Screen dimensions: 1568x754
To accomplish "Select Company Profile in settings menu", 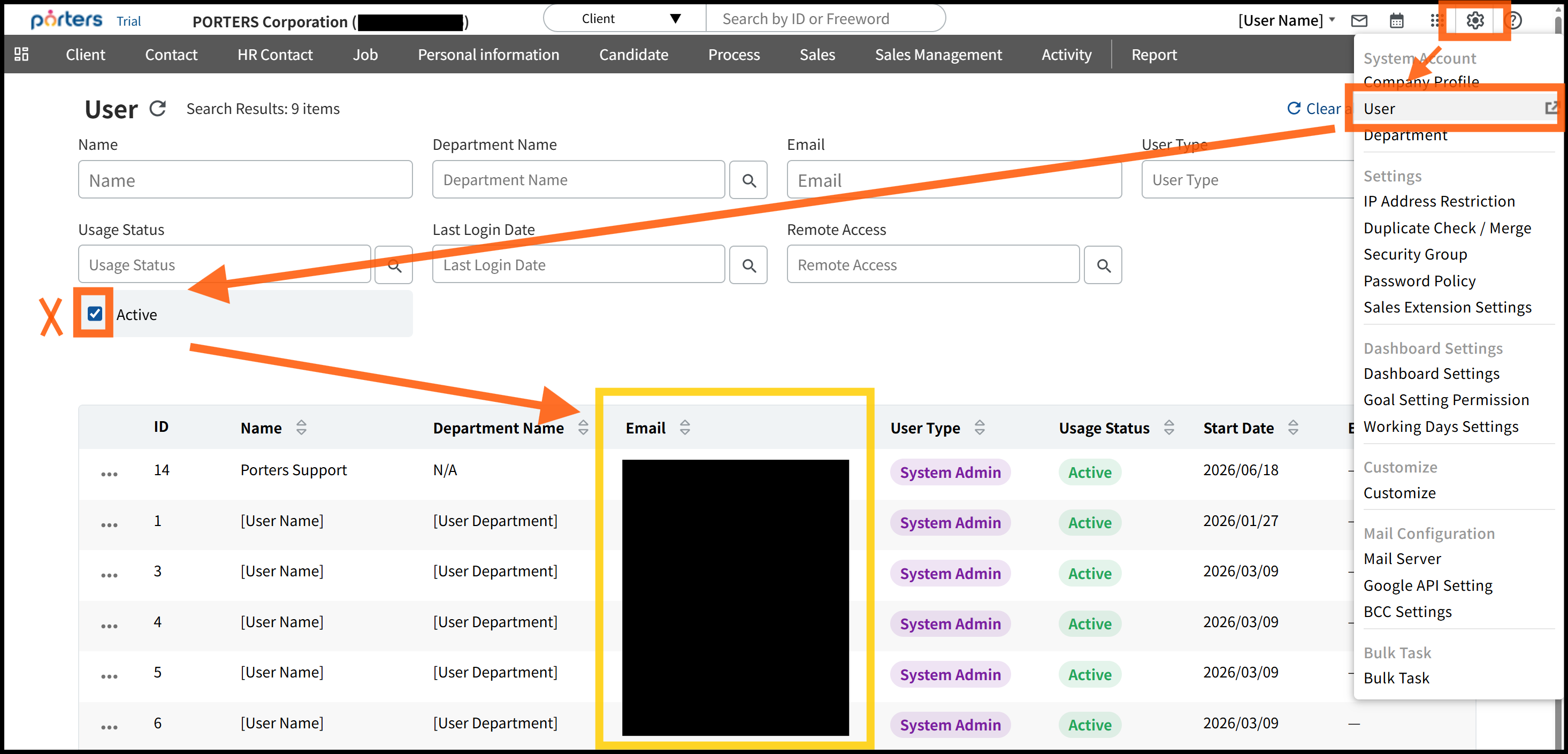I will pyautogui.click(x=1421, y=82).
